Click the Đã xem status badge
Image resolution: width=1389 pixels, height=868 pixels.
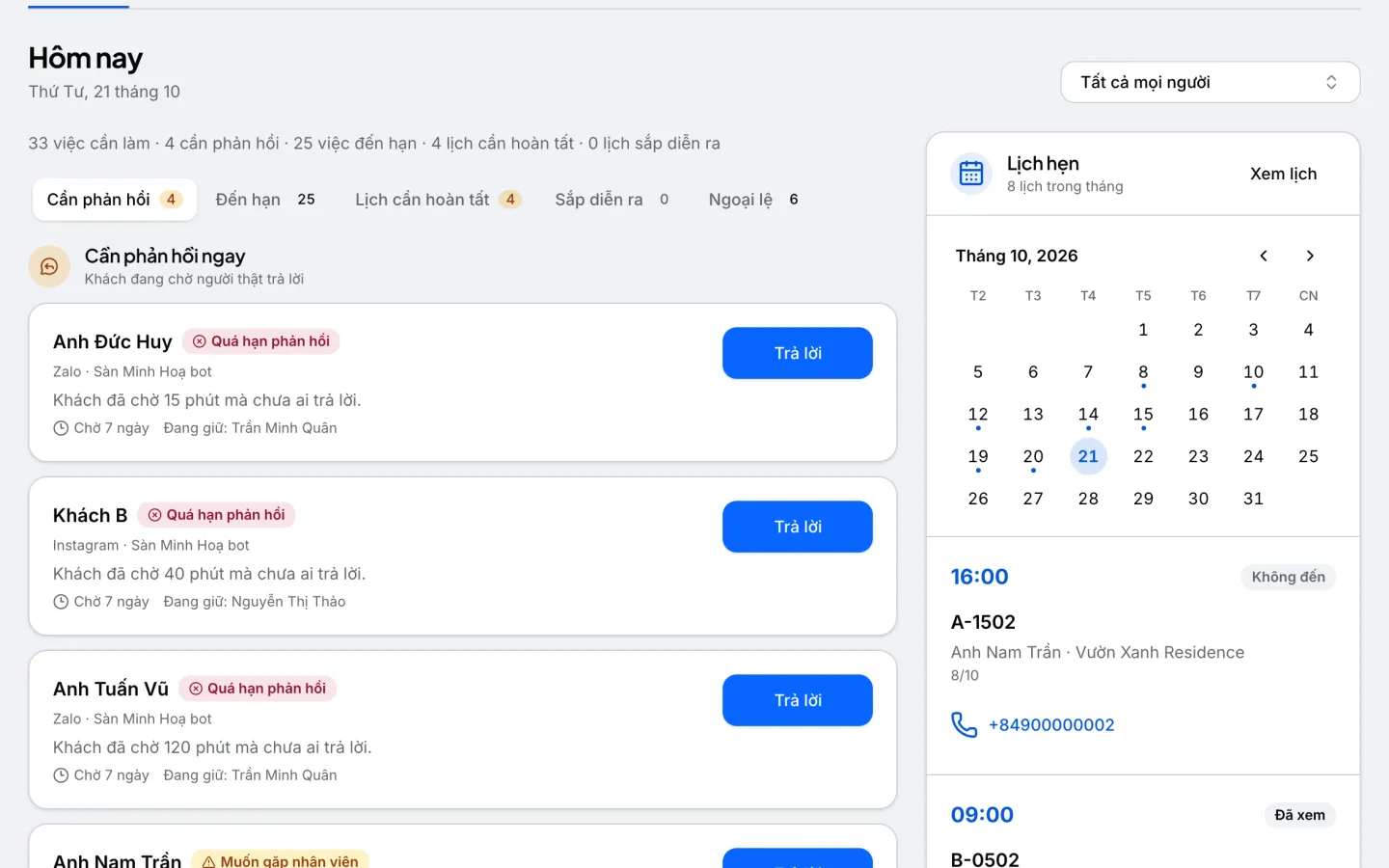1299,815
